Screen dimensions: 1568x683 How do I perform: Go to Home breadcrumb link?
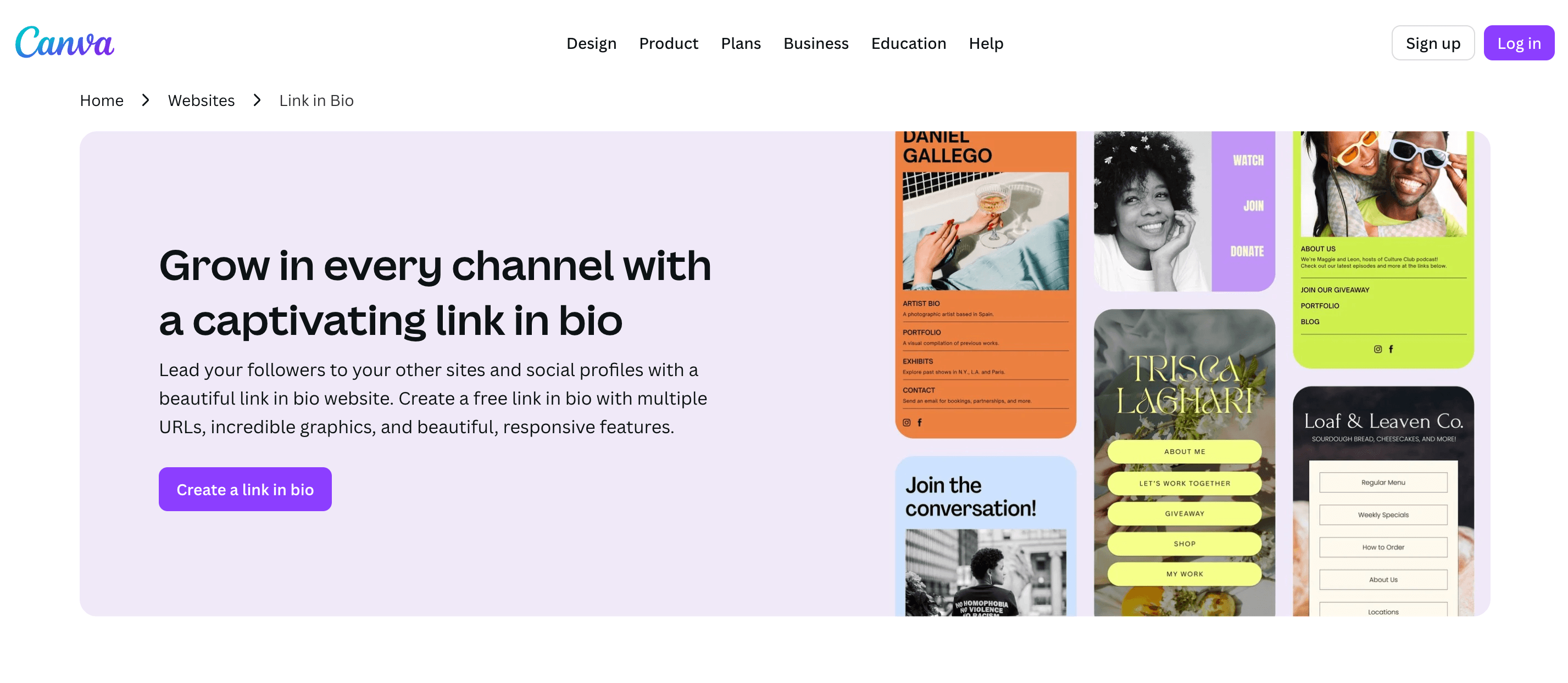(x=102, y=100)
